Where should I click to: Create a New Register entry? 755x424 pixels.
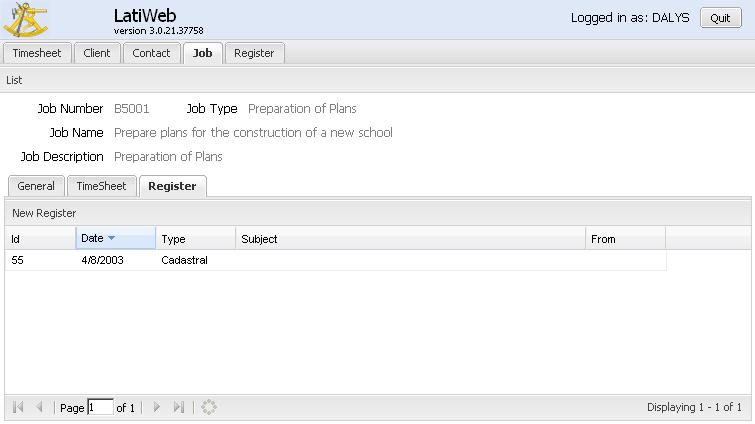tap(44, 213)
